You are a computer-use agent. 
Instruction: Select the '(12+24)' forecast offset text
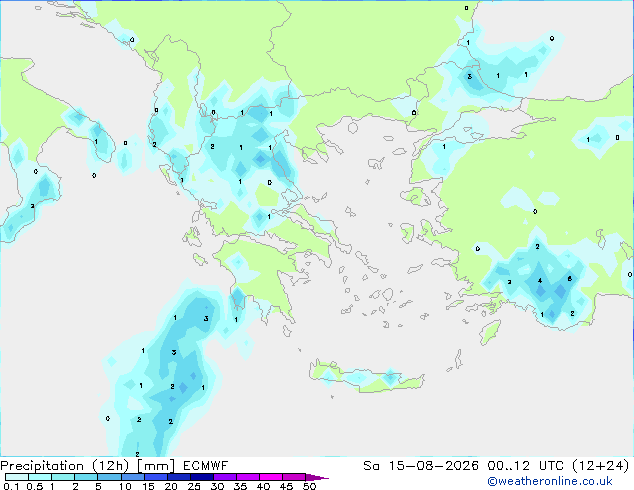point(601,466)
